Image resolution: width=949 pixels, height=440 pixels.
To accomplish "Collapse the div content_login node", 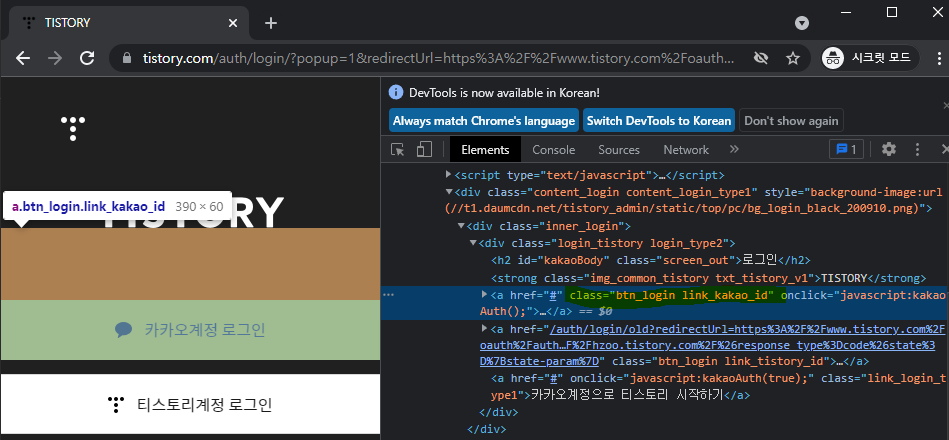I will 449,192.
